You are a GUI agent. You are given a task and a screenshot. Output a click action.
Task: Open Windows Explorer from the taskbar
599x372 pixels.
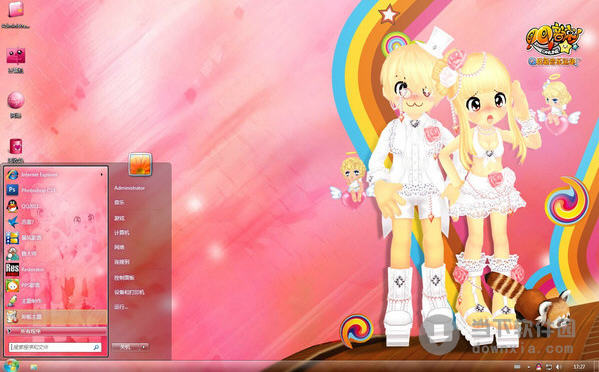34,367
